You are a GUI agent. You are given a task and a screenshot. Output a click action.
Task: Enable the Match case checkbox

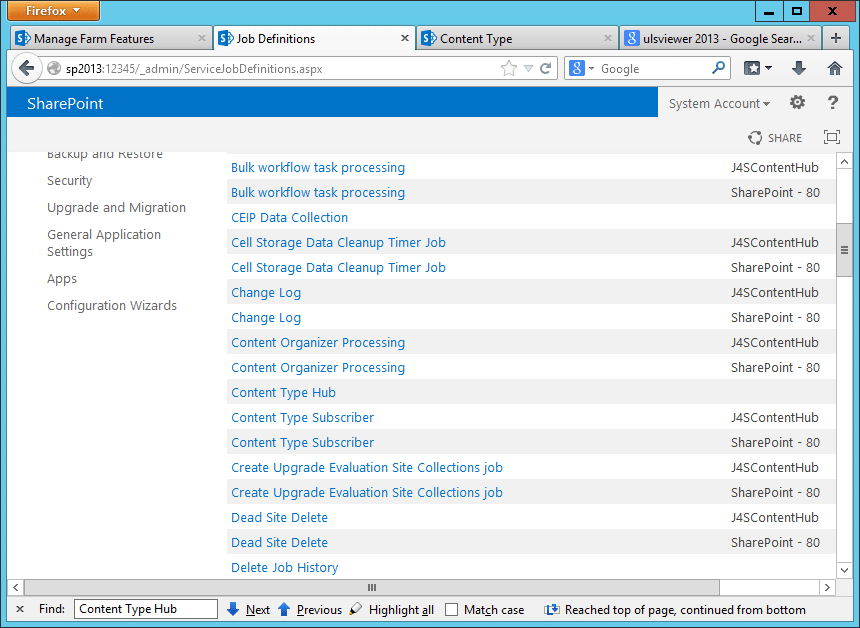(x=451, y=609)
